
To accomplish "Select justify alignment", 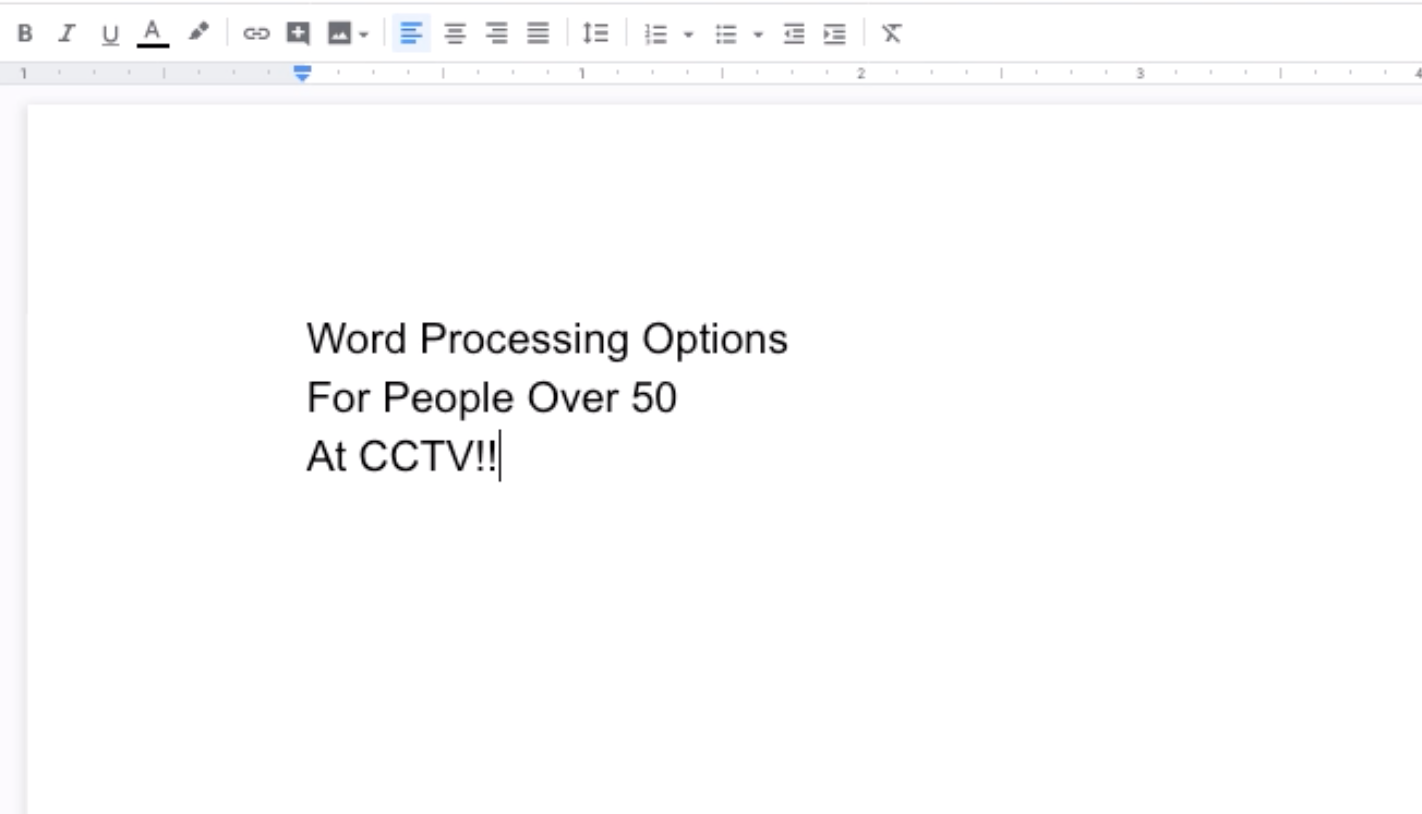I will 538,34.
